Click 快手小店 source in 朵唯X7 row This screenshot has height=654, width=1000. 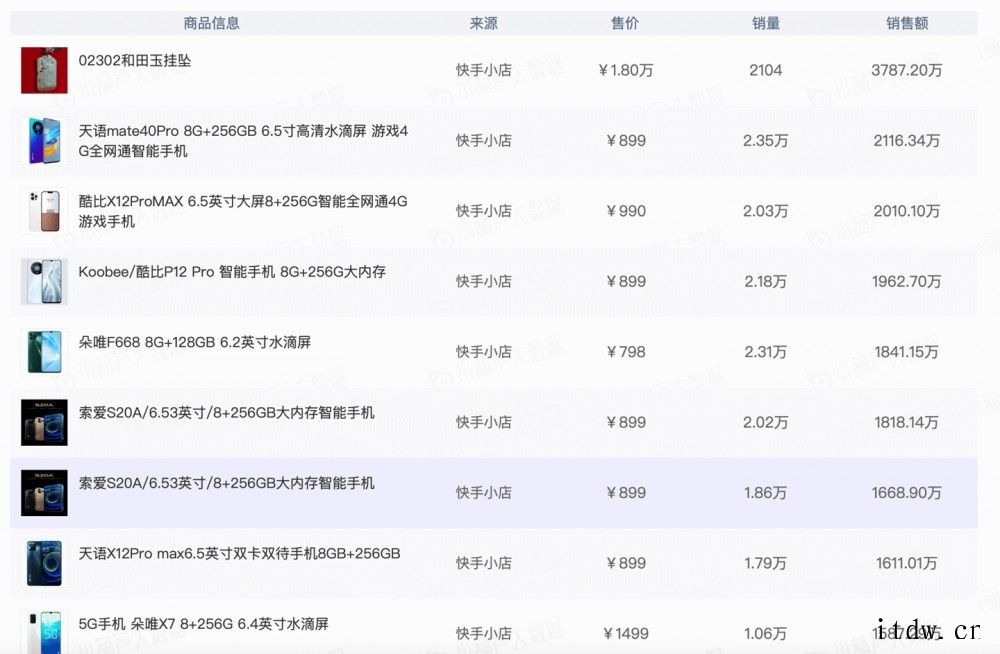click(483, 634)
